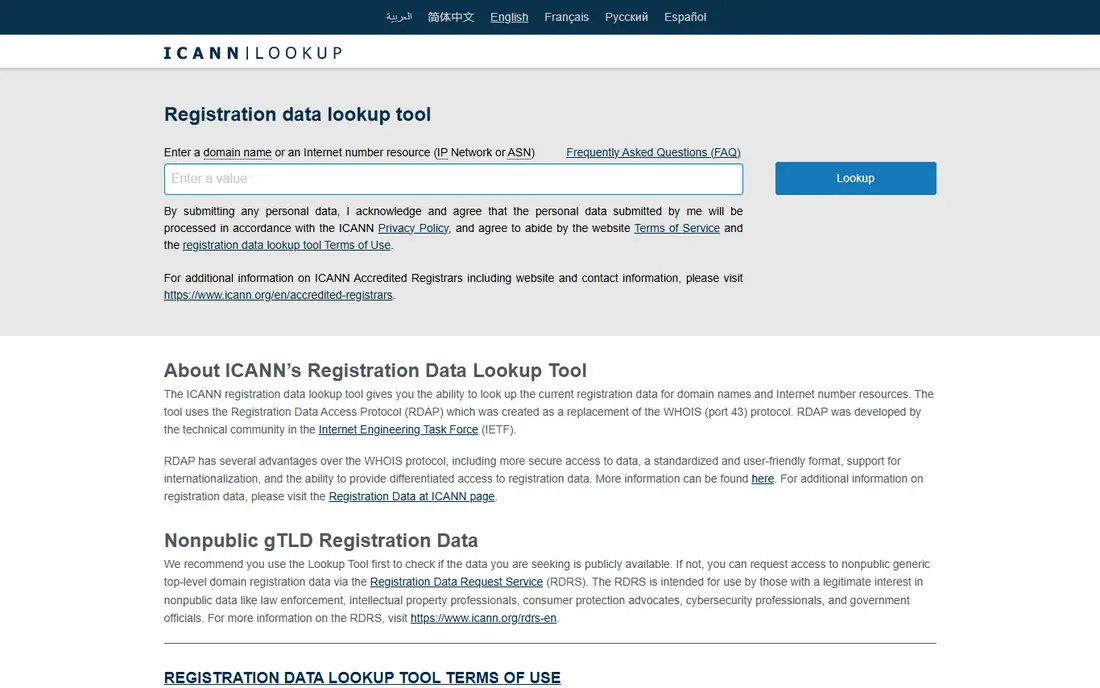Select English language option
This screenshot has height=688, width=1100.
pos(509,17)
